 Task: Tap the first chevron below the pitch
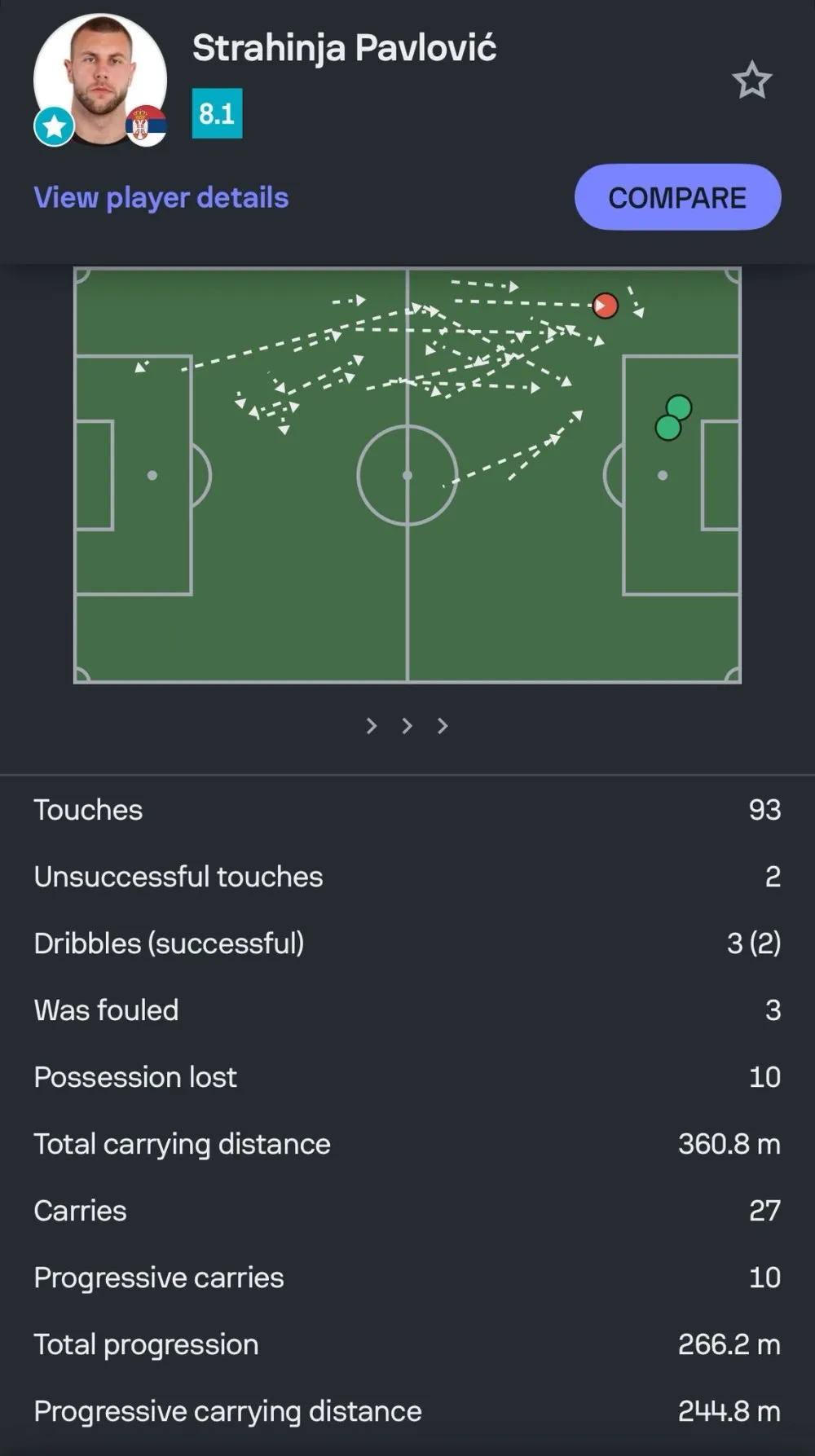pos(372,725)
